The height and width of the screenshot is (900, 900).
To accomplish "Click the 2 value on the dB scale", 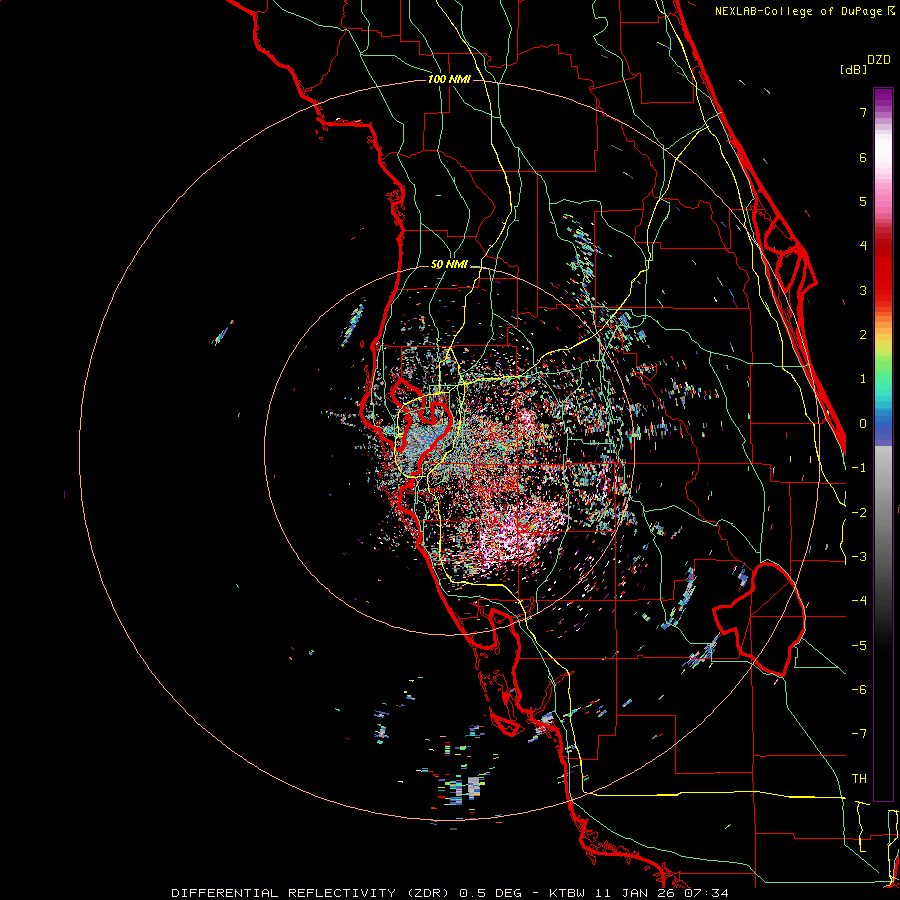I will click(x=863, y=335).
